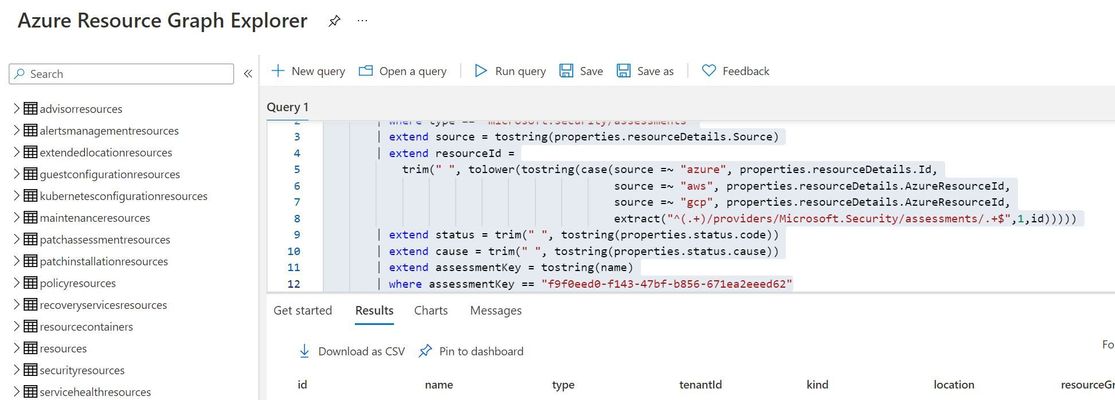Click editor line number 9
This screenshot has width=1115, height=400.
click(x=297, y=235)
